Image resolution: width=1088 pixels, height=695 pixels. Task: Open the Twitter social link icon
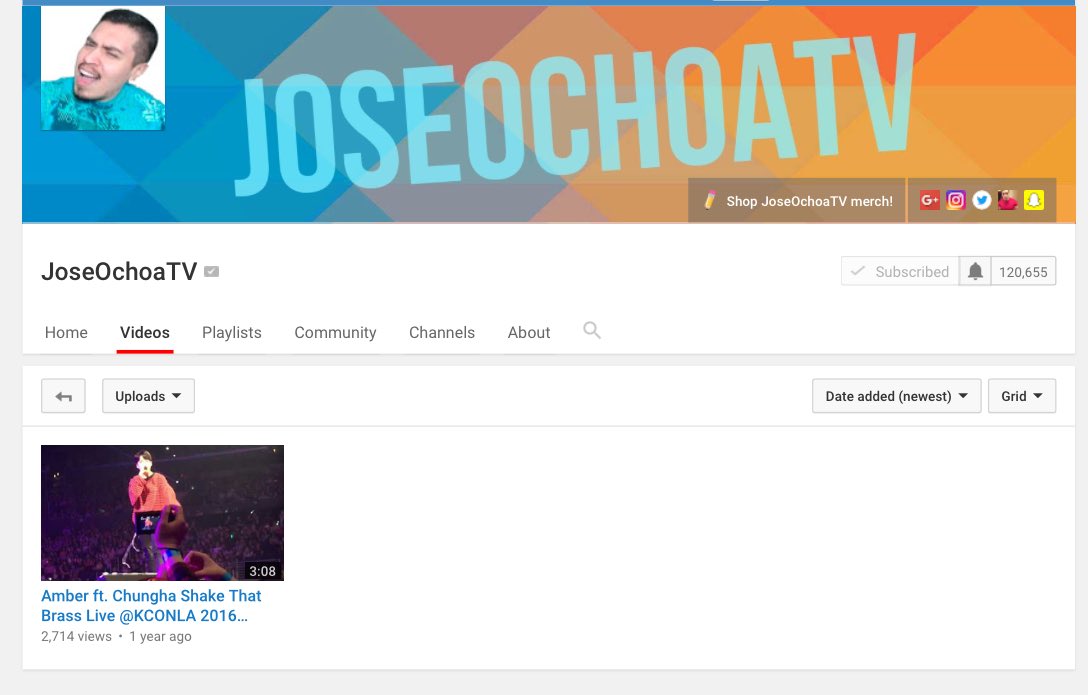(981, 200)
